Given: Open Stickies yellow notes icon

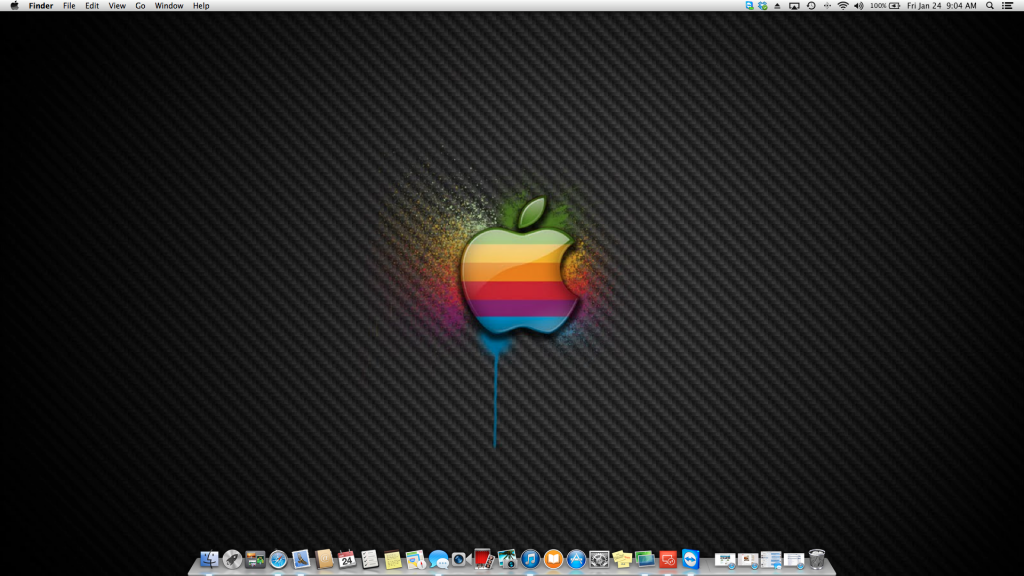Looking at the screenshot, I should coord(622,559).
